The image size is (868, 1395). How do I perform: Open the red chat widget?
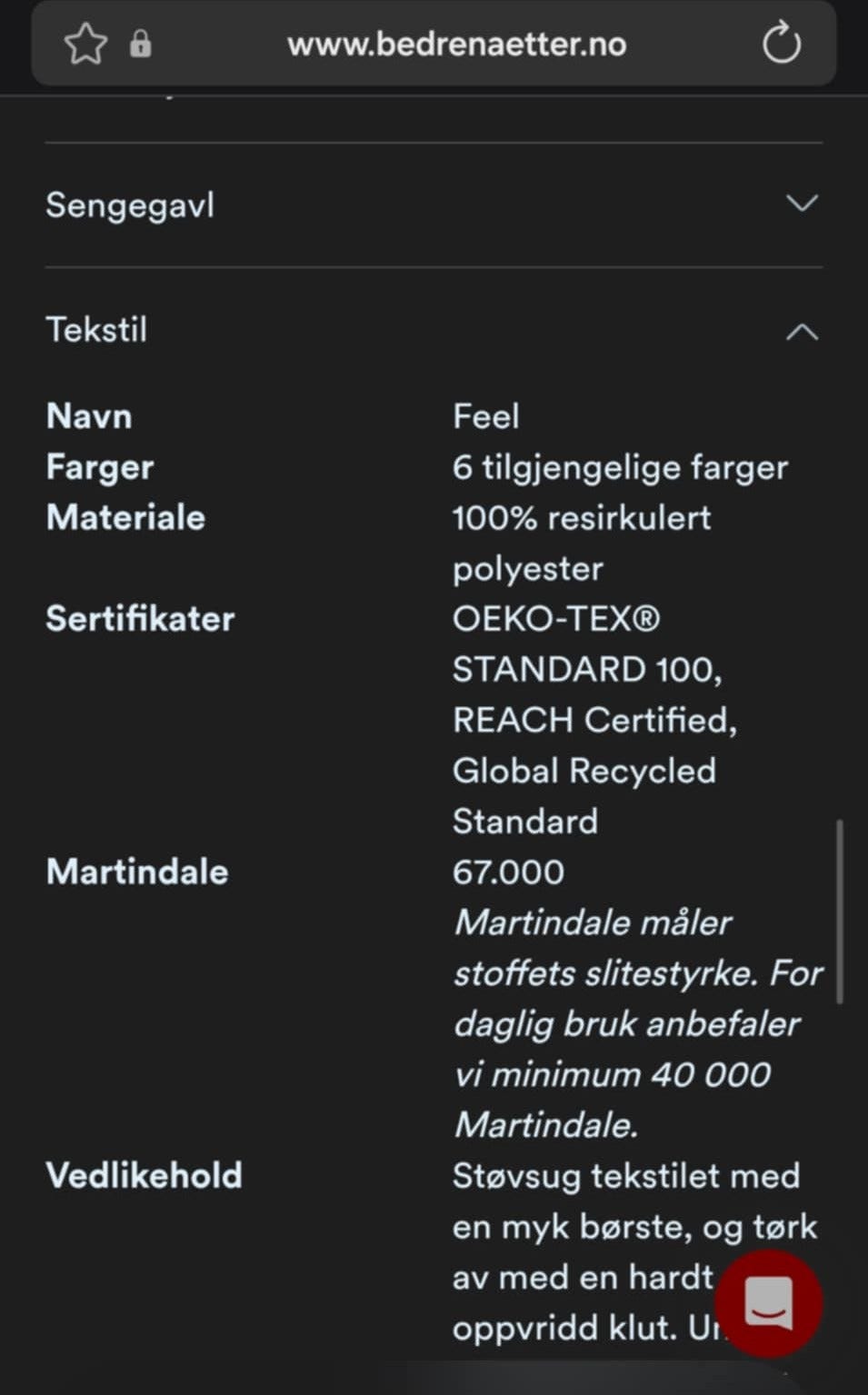[x=768, y=1303]
